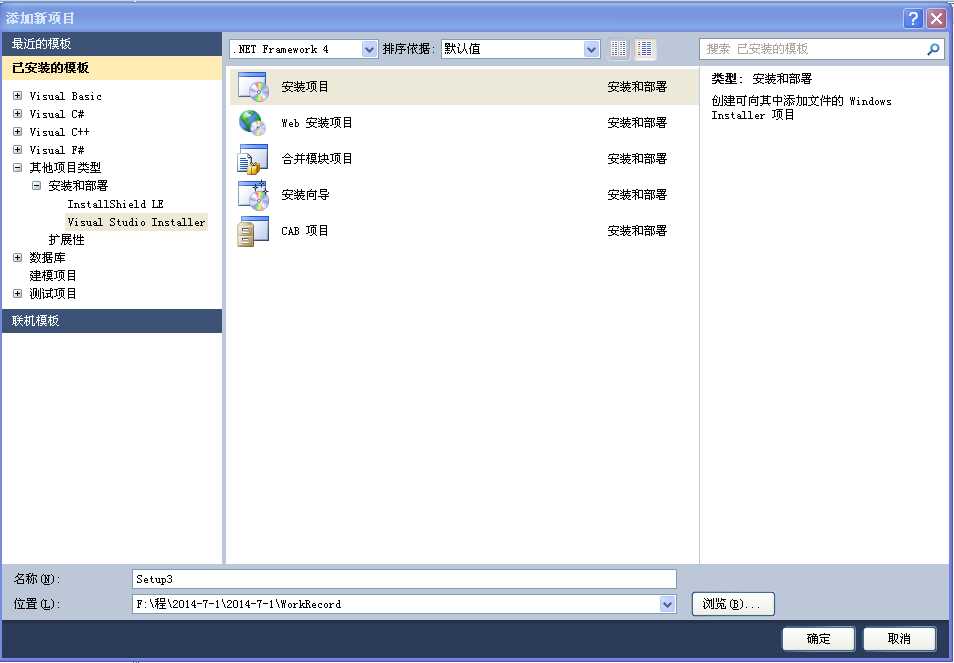Select the 安装项目 template icon
954x663 pixels.
[x=252, y=86]
